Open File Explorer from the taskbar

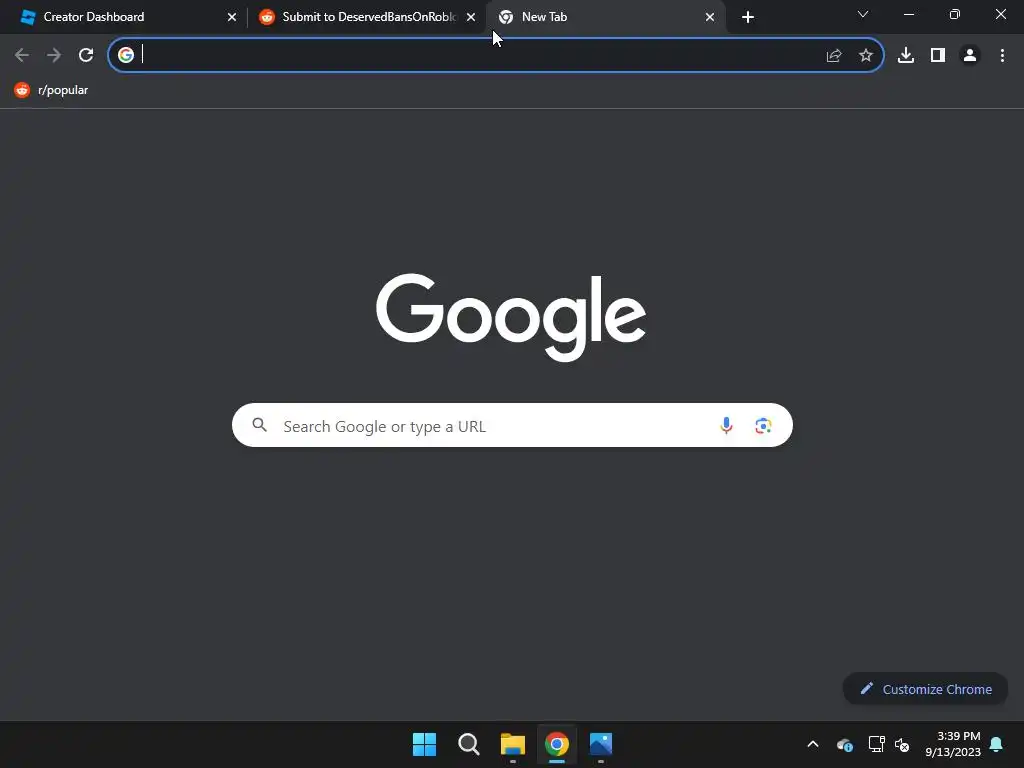pos(513,744)
